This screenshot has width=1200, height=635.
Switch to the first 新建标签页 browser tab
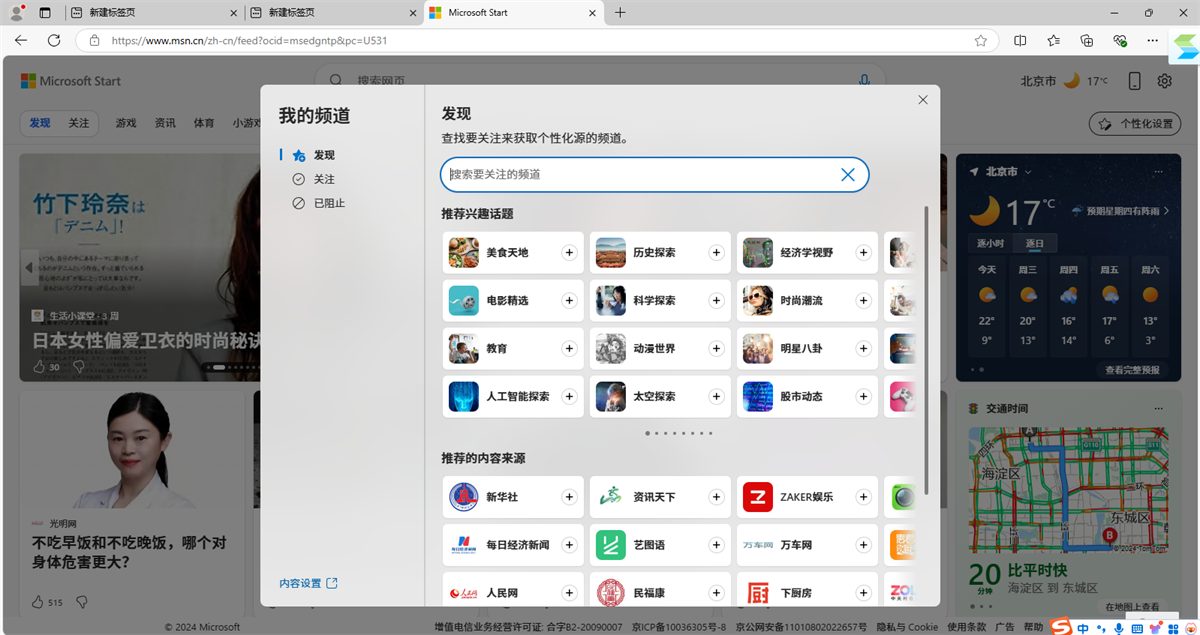(154, 13)
